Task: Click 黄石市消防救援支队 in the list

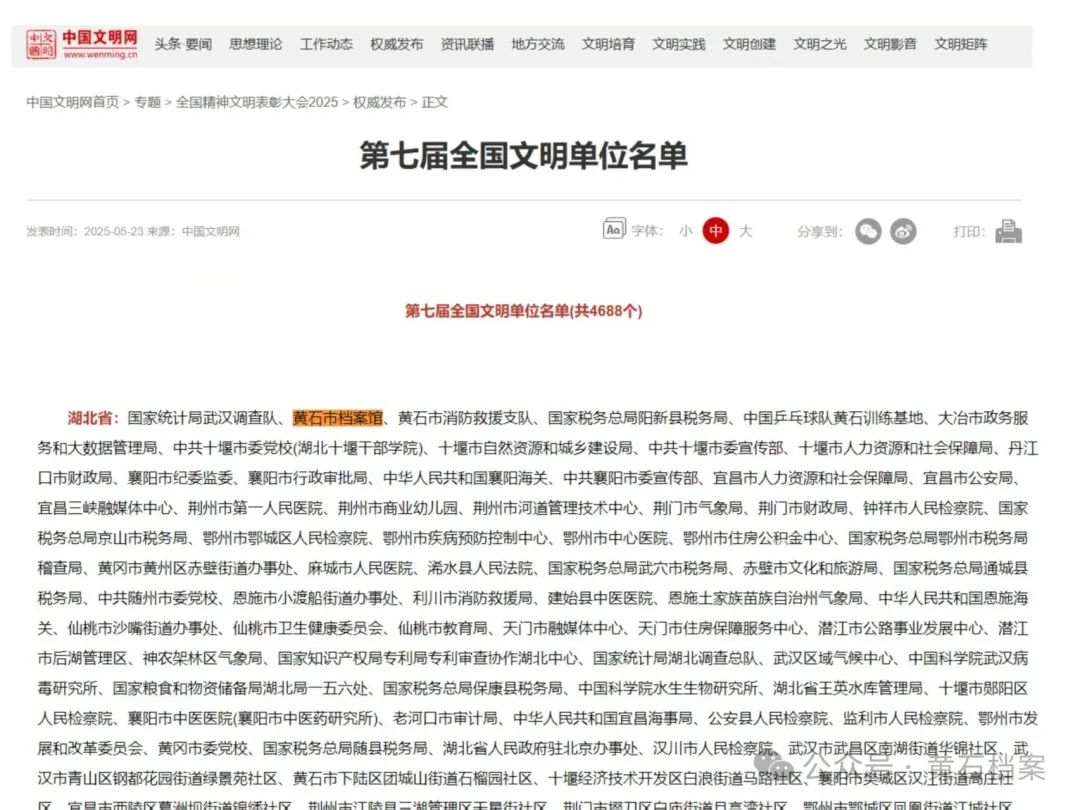Action: tap(466, 418)
